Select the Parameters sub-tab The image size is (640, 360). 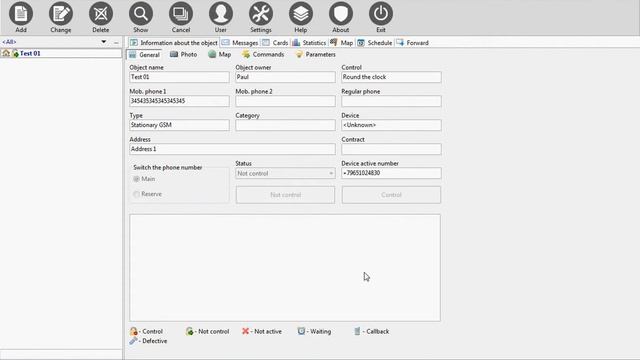point(316,54)
